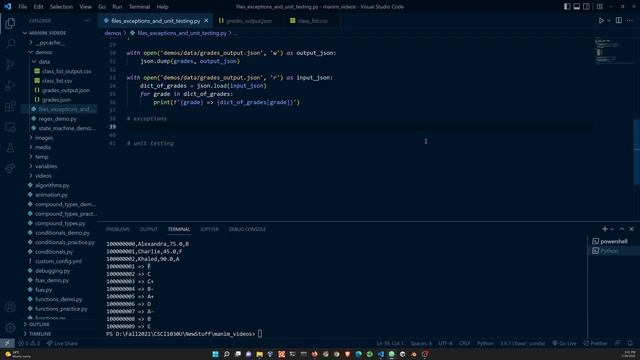Open grades.json in the explorer
640x360 pixels.
point(56,100)
